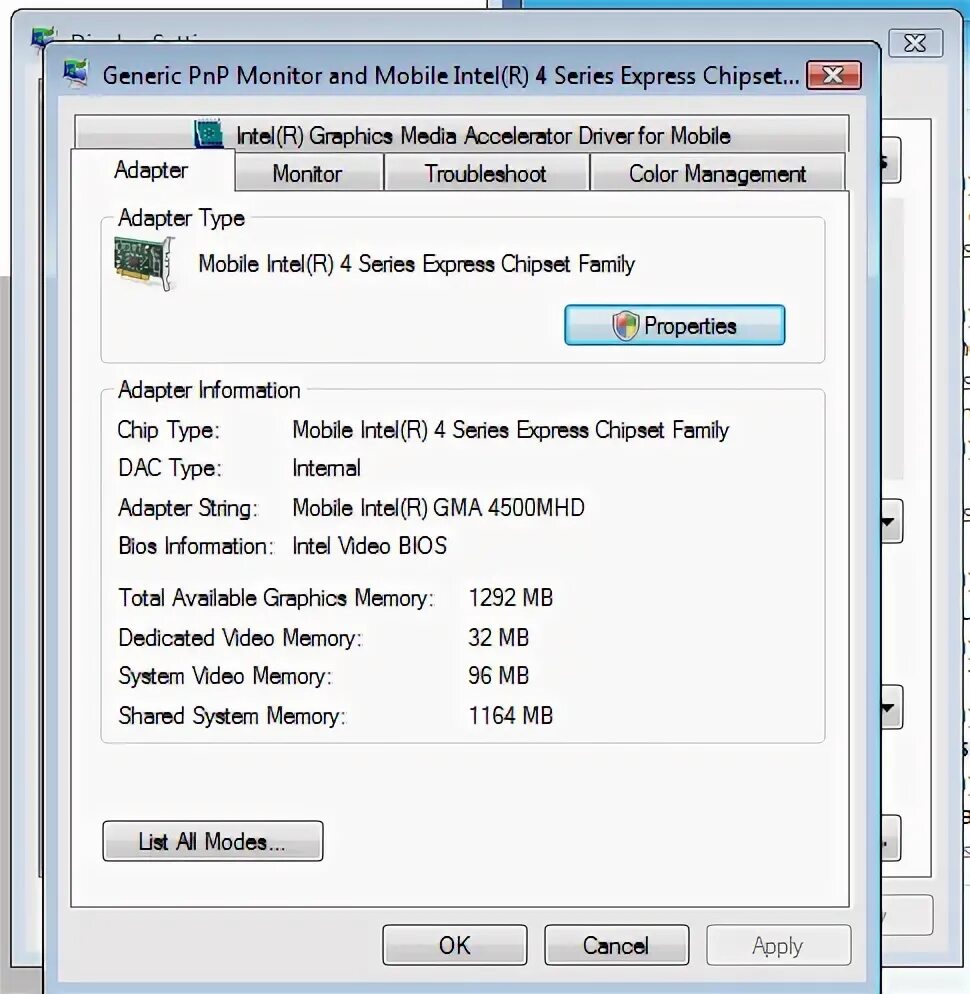Image resolution: width=970 pixels, height=994 pixels.
Task: Click List All Modes button
Action: (212, 841)
